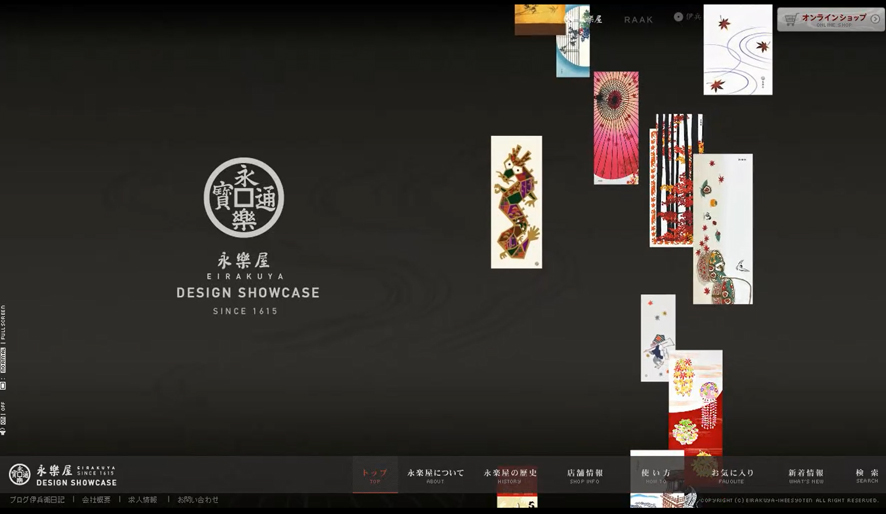The image size is (886, 514).
Task: Open white tenugui with falling leaves
Action: 723,229
